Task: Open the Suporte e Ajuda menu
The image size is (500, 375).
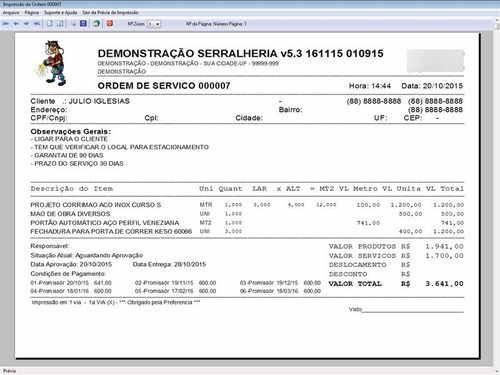Action: [x=61, y=13]
